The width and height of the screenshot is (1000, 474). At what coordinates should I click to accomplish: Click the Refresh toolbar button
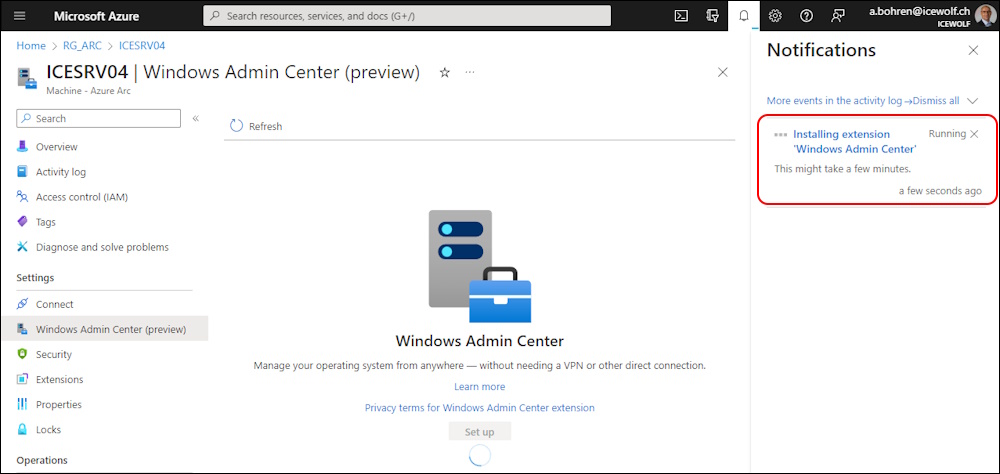[x=256, y=126]
